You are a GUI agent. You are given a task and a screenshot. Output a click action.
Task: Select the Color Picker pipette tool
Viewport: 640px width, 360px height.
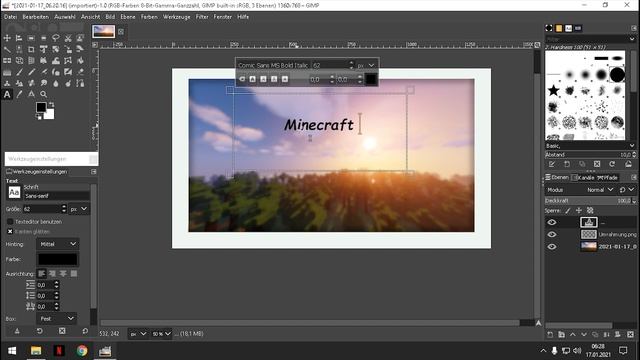(x=19, y=95)
